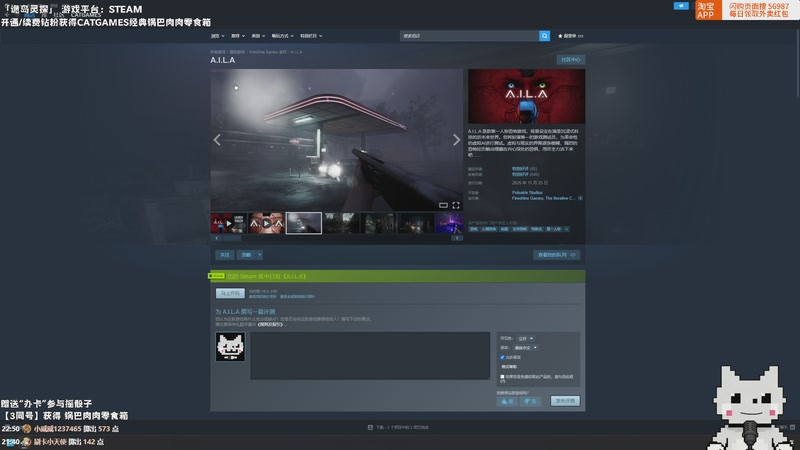Click the page vertical scrollbar at right
Image resolution: width=800 pixels, height=450 pixels.
click(797, 61)
